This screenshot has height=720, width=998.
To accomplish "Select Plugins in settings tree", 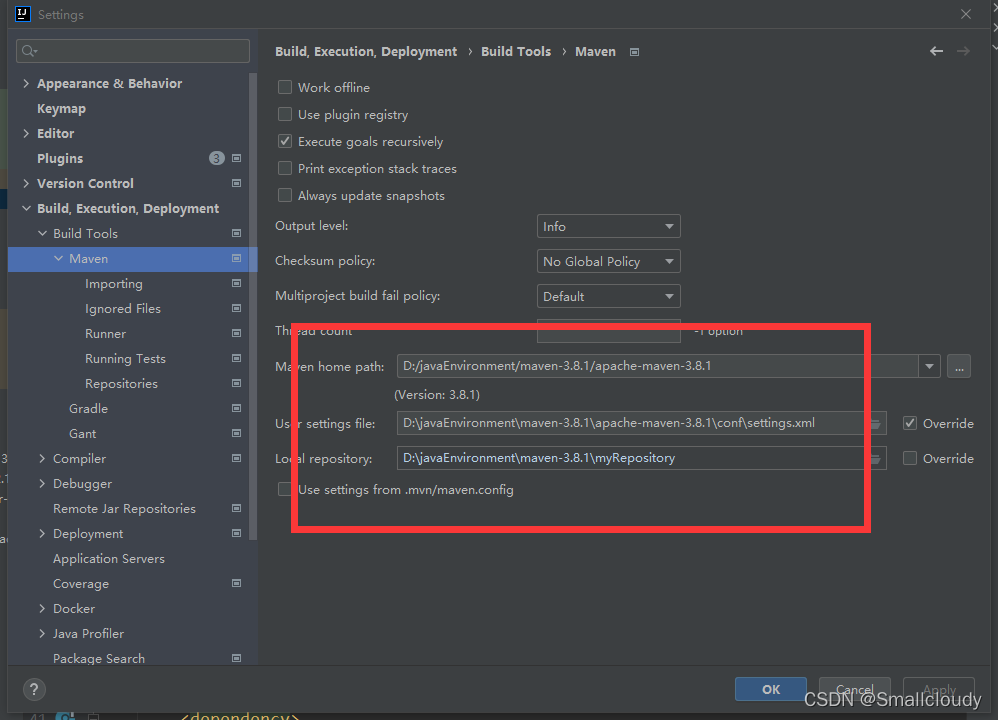I will [60, 159].
